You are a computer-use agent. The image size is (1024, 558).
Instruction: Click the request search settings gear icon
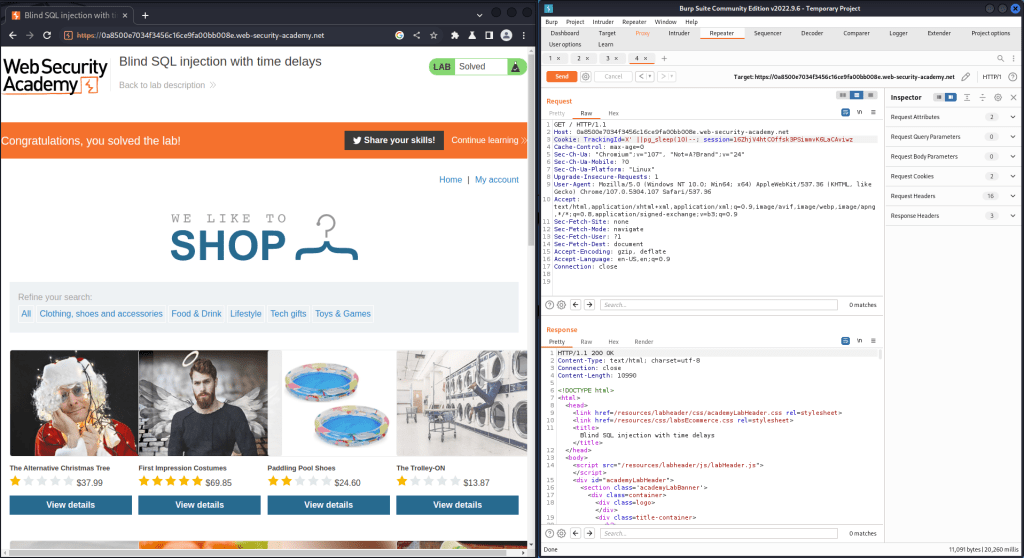coord(561,304)
